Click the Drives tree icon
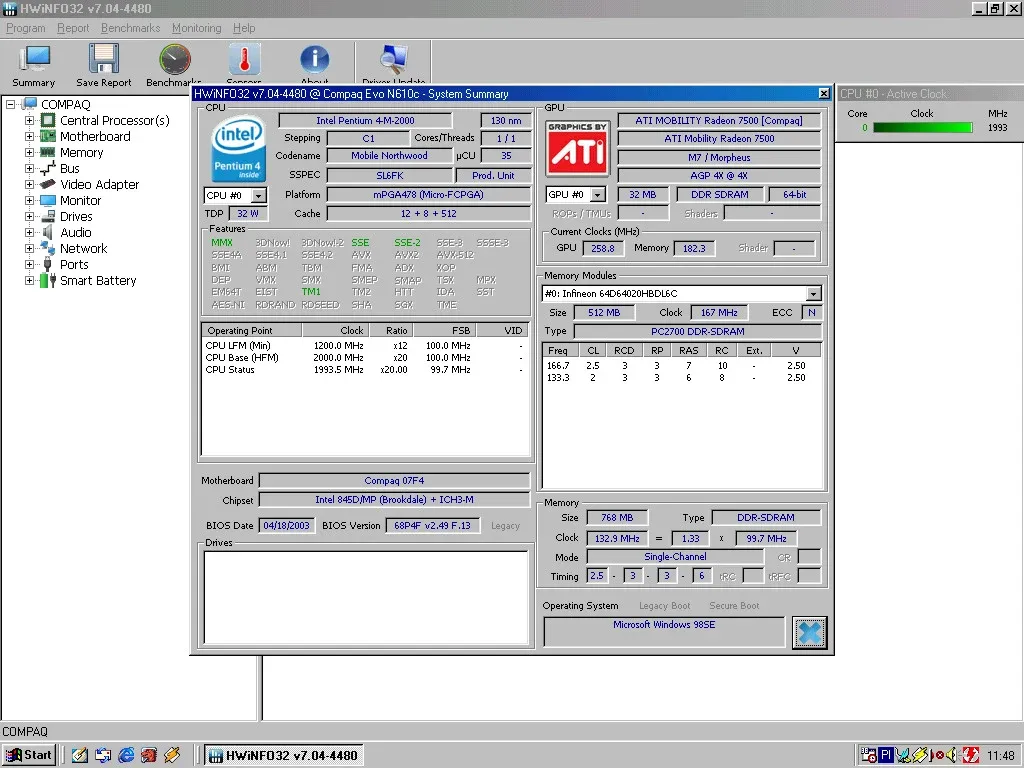This screenshot has width=1024, height=768. click(48, 216)
